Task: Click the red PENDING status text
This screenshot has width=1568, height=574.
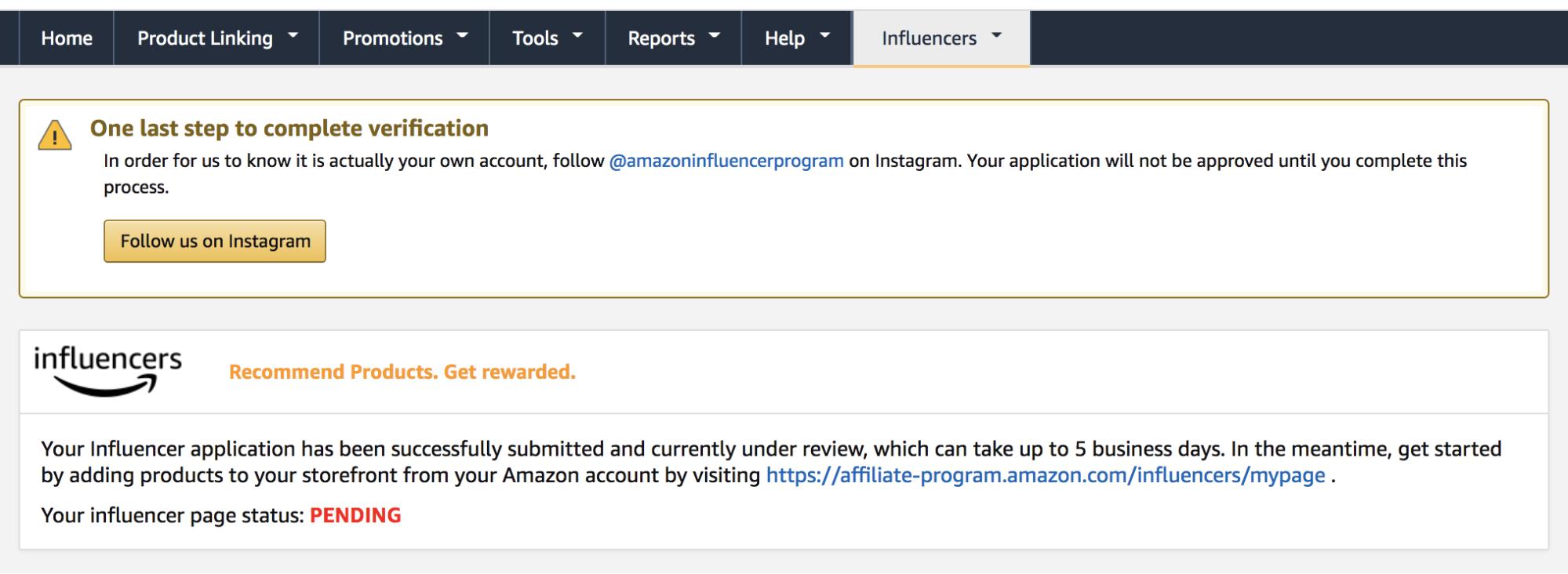Action: (x=355, y=515)
